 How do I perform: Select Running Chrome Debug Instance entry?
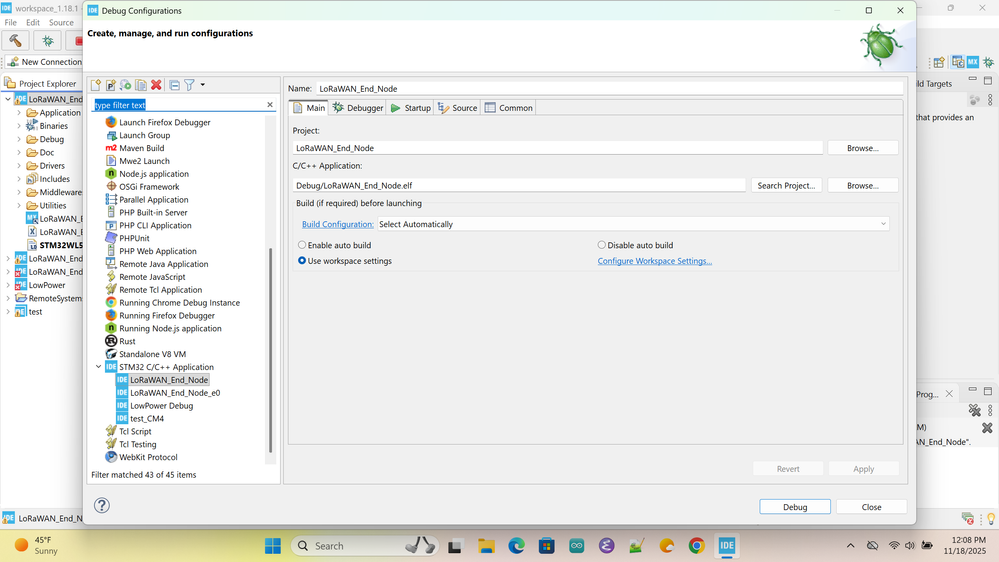(179, 303)
